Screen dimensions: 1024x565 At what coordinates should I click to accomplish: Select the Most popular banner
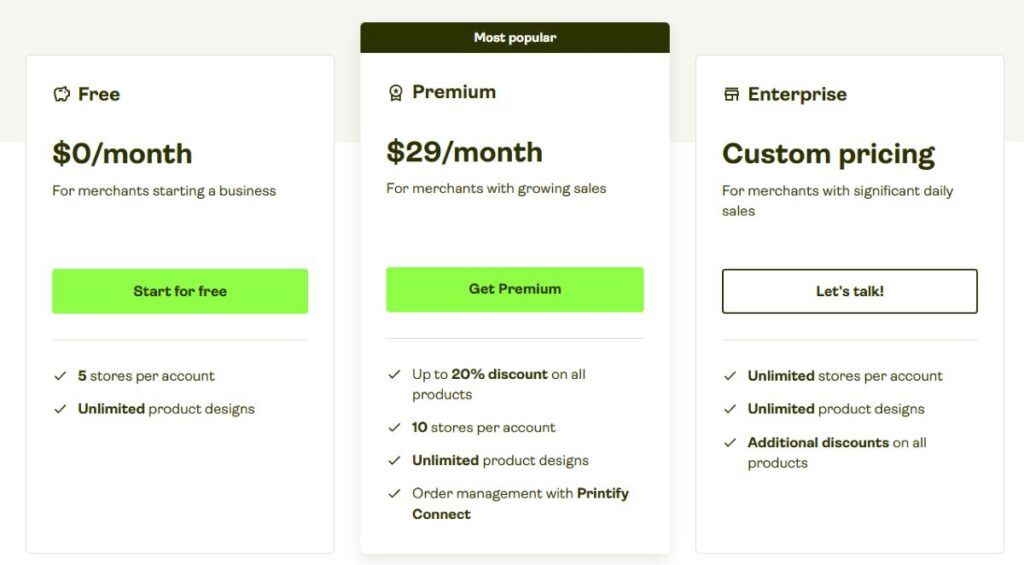515,37
